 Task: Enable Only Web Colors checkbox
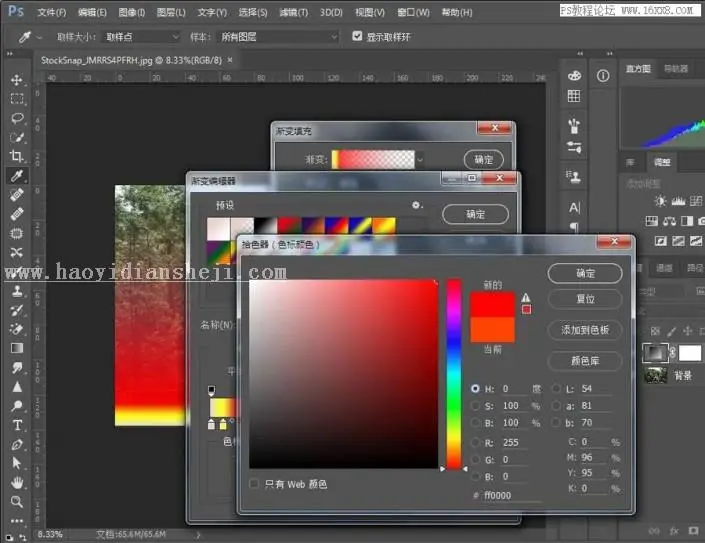(x=254, y=484)
